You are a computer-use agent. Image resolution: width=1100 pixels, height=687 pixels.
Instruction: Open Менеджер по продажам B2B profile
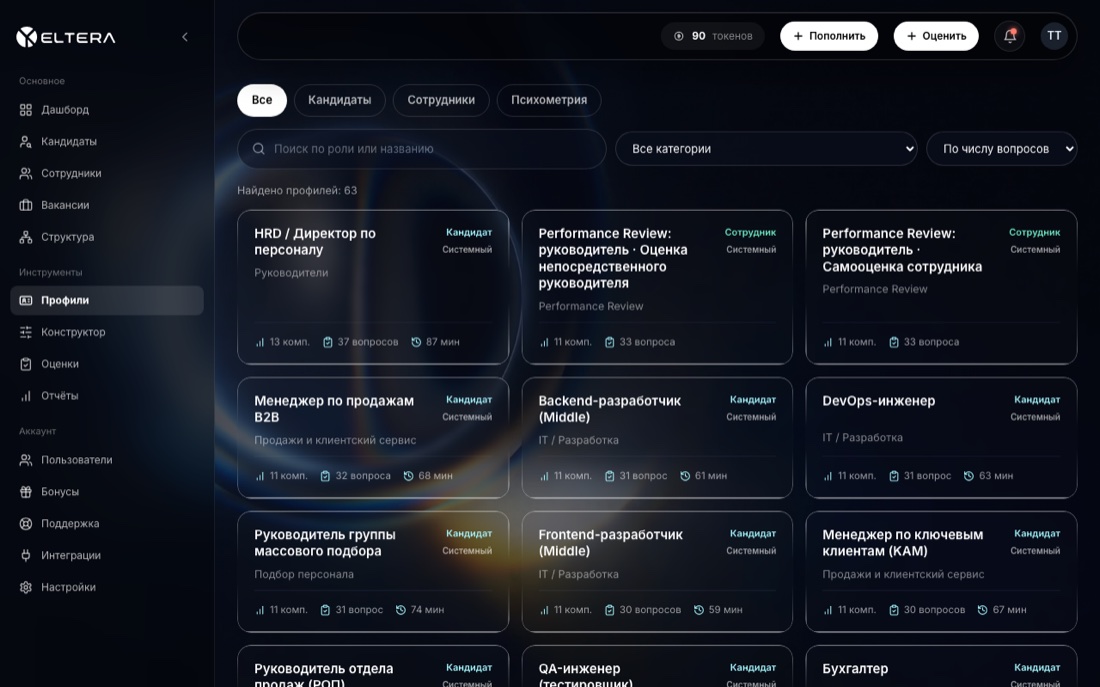pyautogui.click(x=373, y=438)
